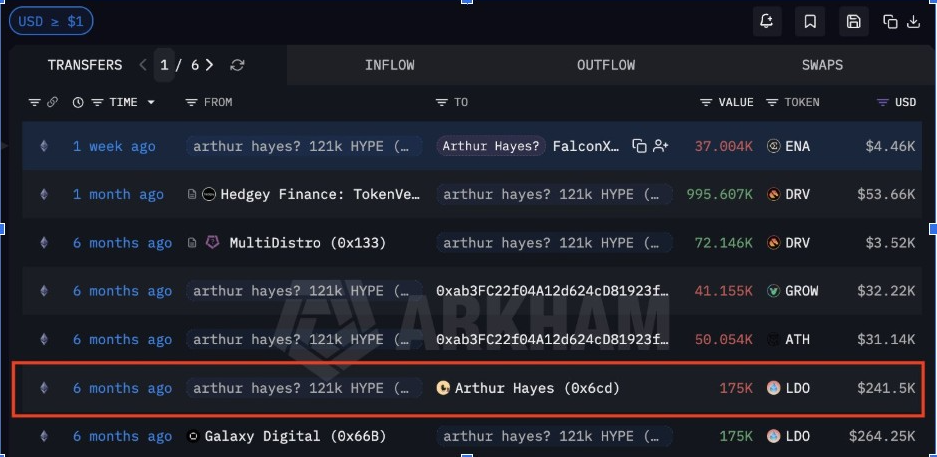The width and height of the screenshot is (937, 457).
Task: Click arthur hayes? recipient in Galaxy Digital row
Action: coord(555,436)
